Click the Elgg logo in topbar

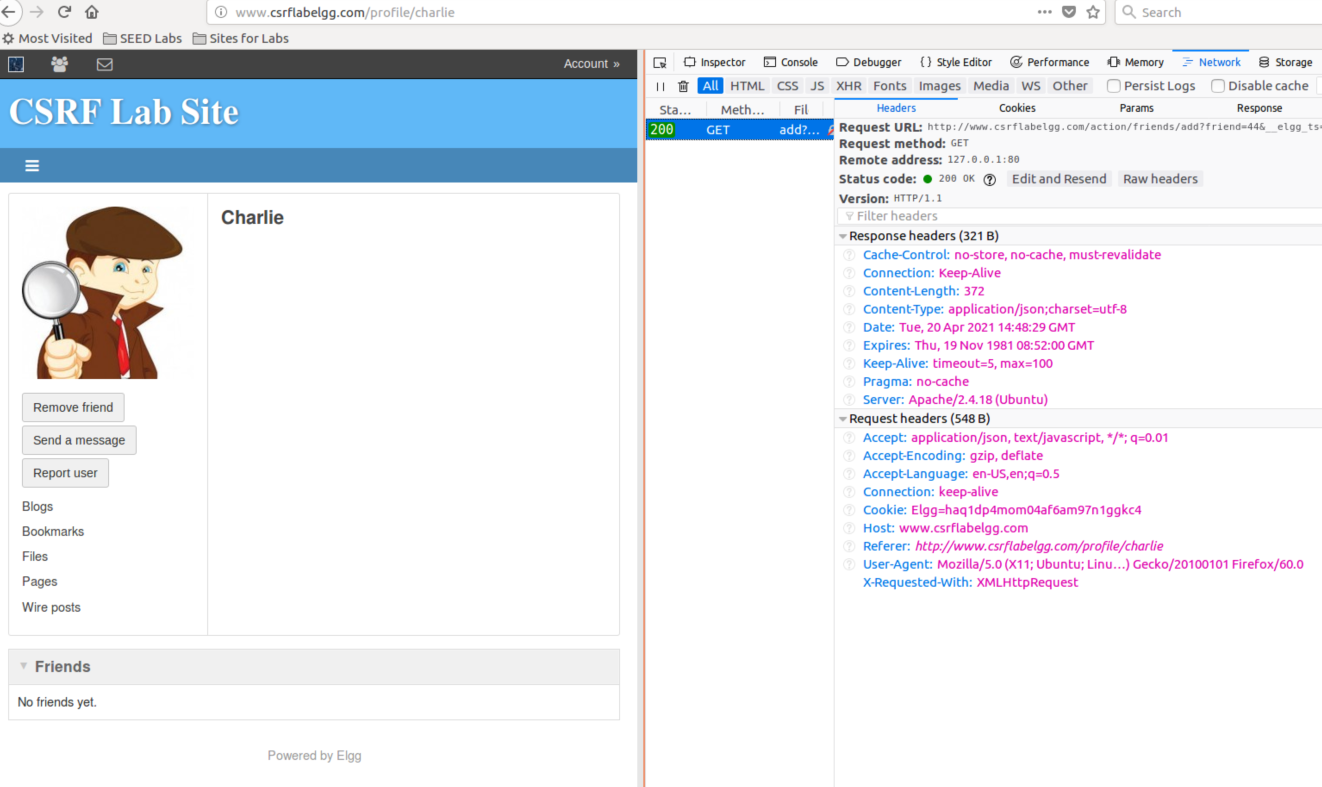pyautogui.click(x=16, y=64)
